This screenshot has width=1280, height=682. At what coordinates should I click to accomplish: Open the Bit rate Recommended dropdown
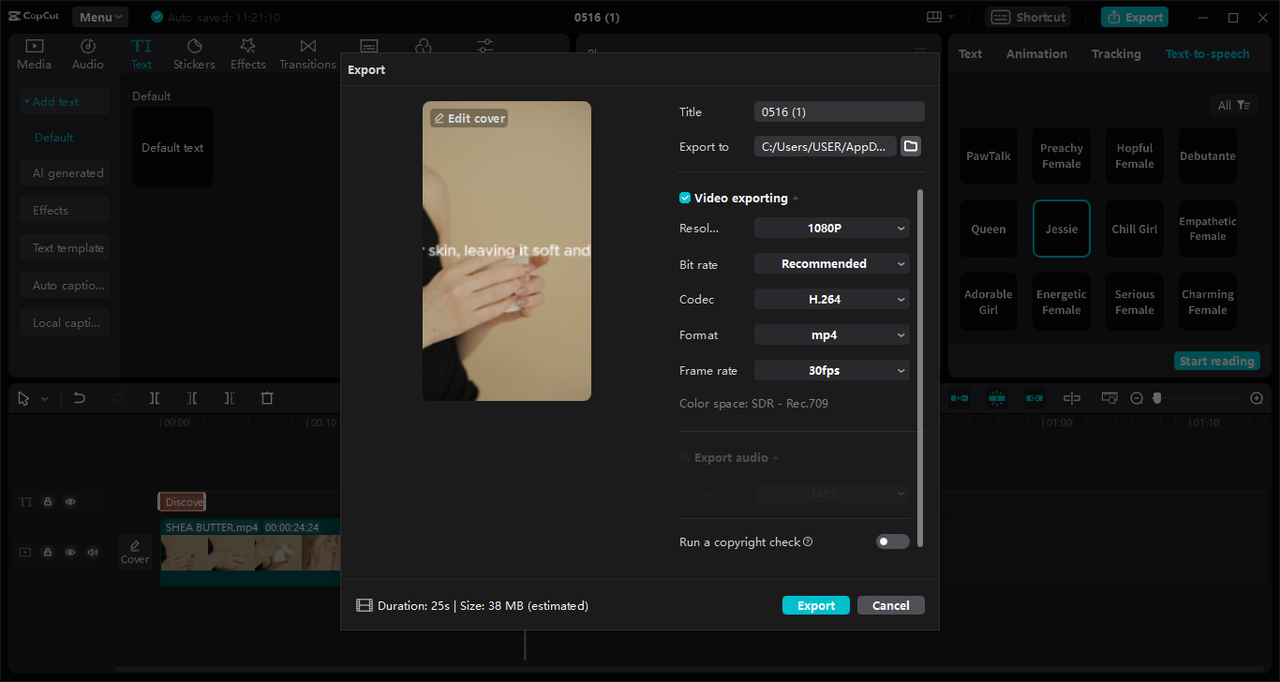pos(832,264)
